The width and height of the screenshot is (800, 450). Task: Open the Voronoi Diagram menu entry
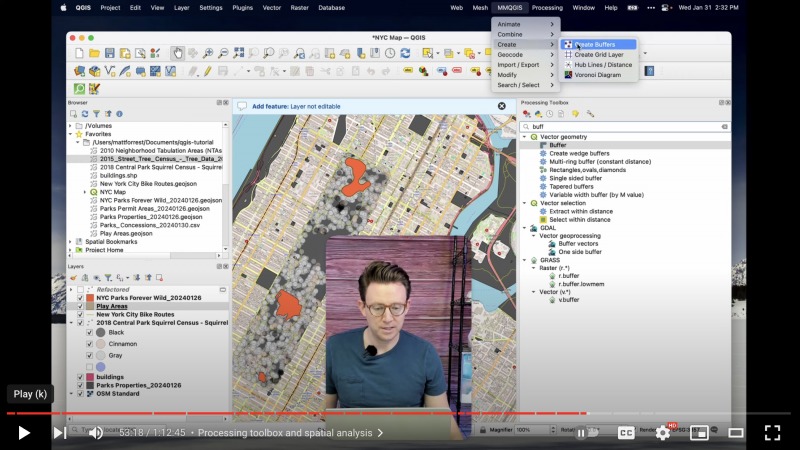597,74
